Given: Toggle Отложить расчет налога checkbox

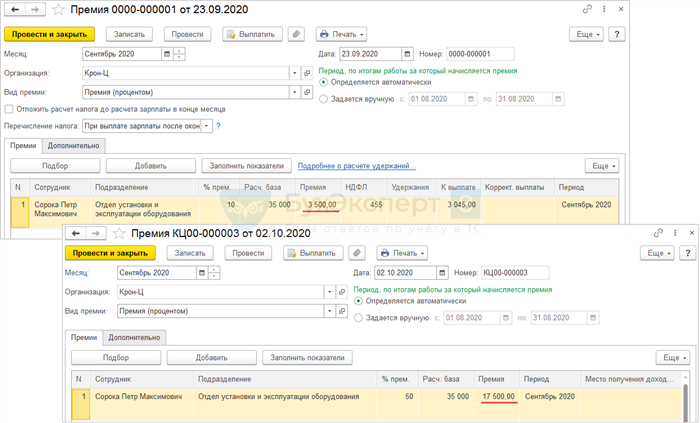Looking at the screenshot, I should coord(9,109).
